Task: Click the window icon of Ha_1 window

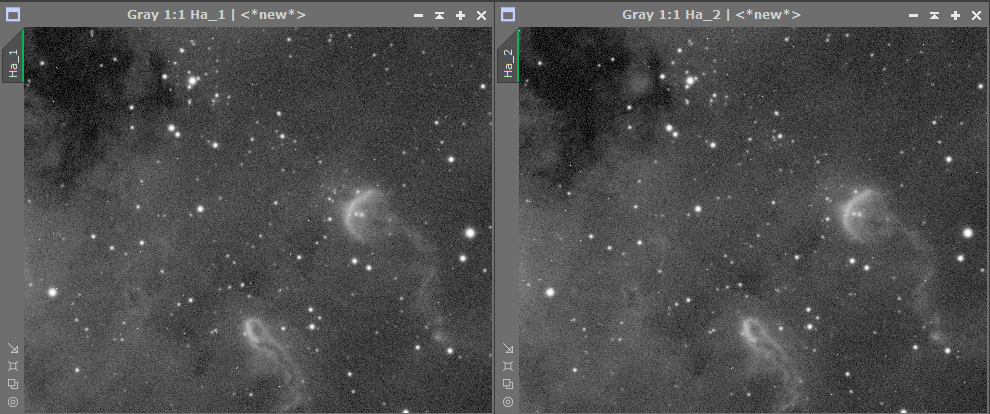Action: coord(13,15)
